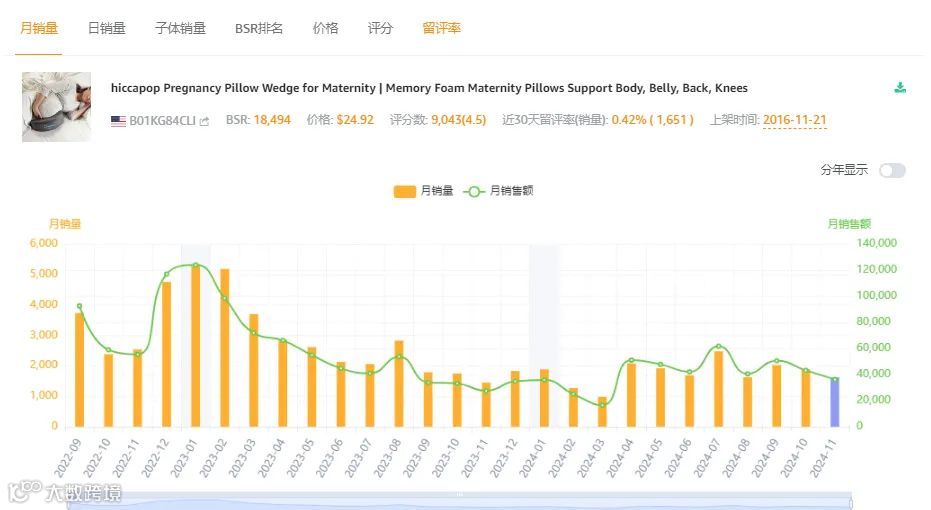Open external link icon beside B01KG84CLI

point(204,122)
